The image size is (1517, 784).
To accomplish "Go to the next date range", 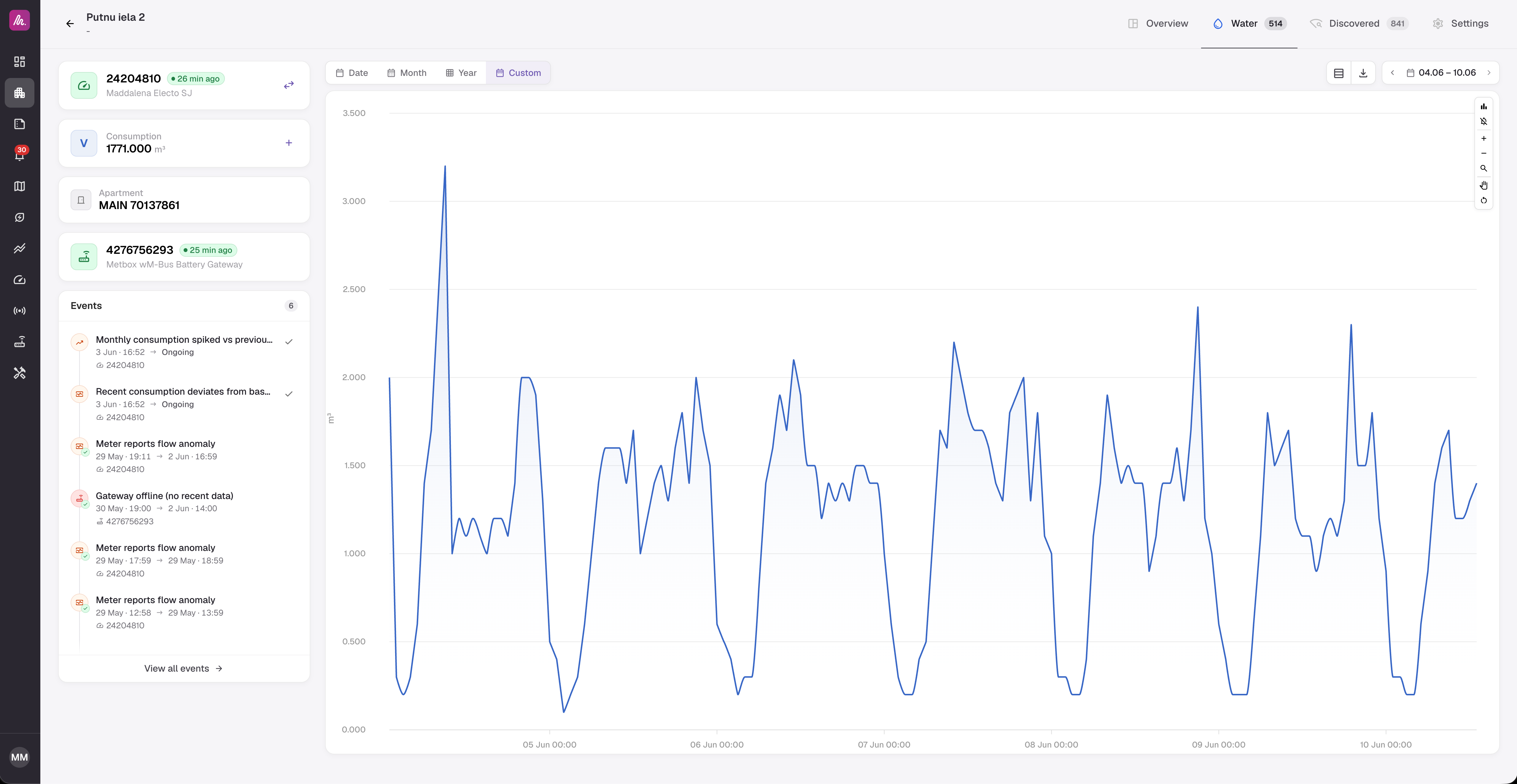I will (x=1489, y=73).
